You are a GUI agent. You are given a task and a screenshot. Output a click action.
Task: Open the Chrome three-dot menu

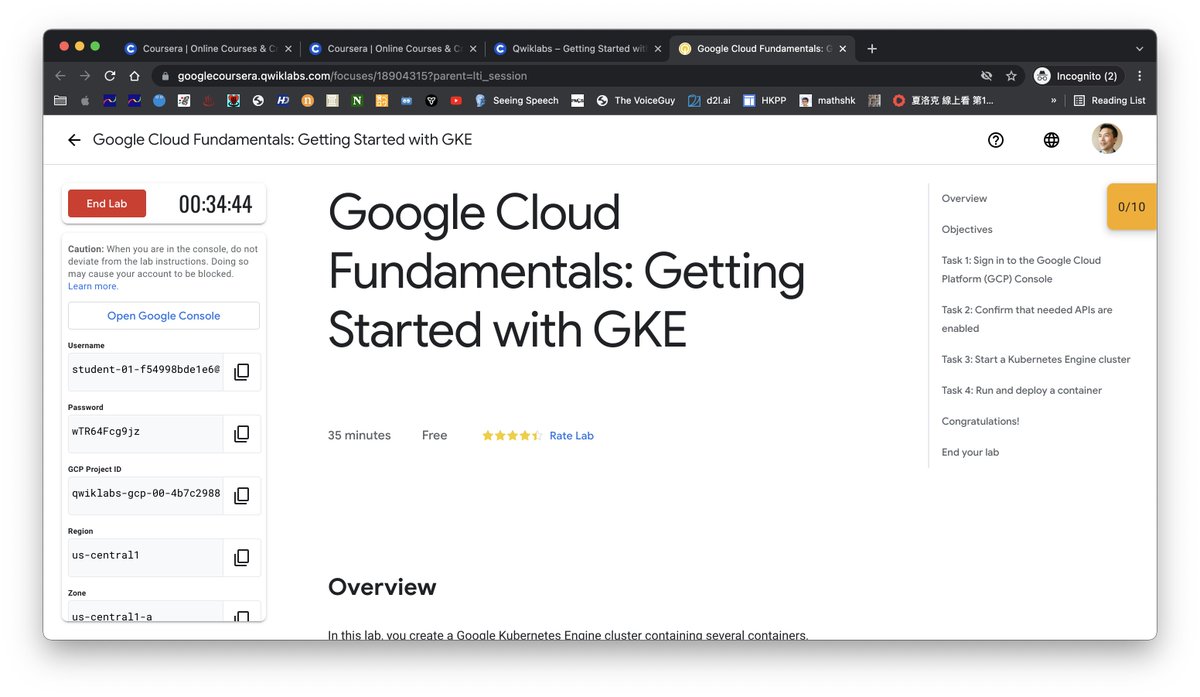click(1139, 76)
